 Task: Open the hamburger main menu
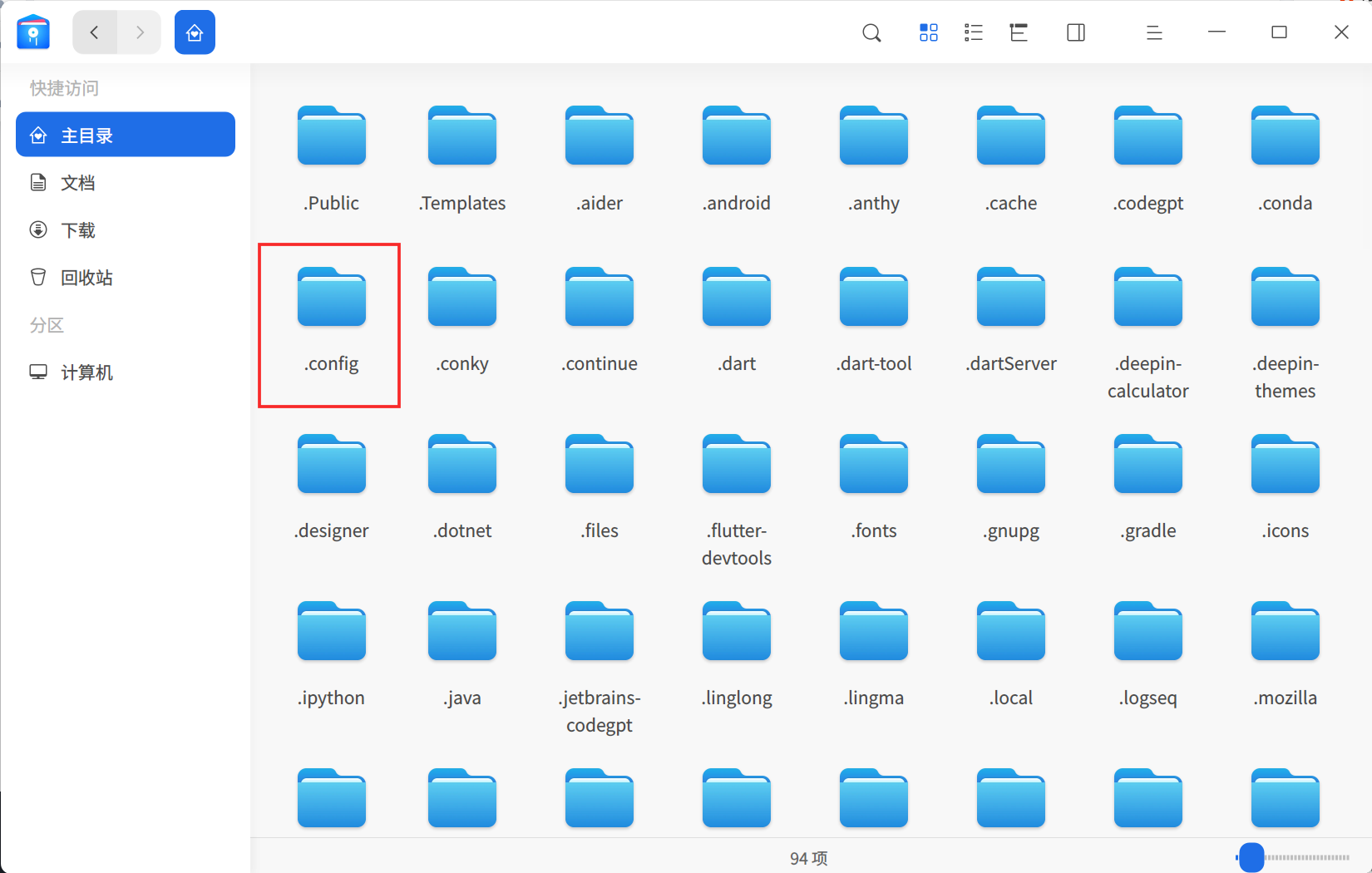[1154, 32]
